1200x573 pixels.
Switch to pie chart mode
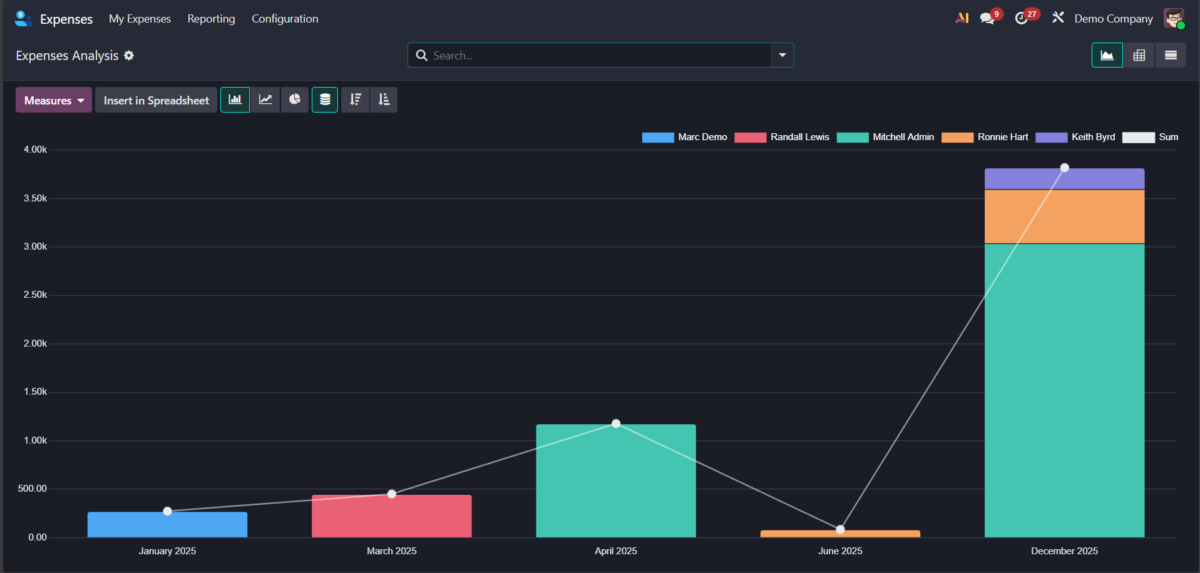pos(295,100)
